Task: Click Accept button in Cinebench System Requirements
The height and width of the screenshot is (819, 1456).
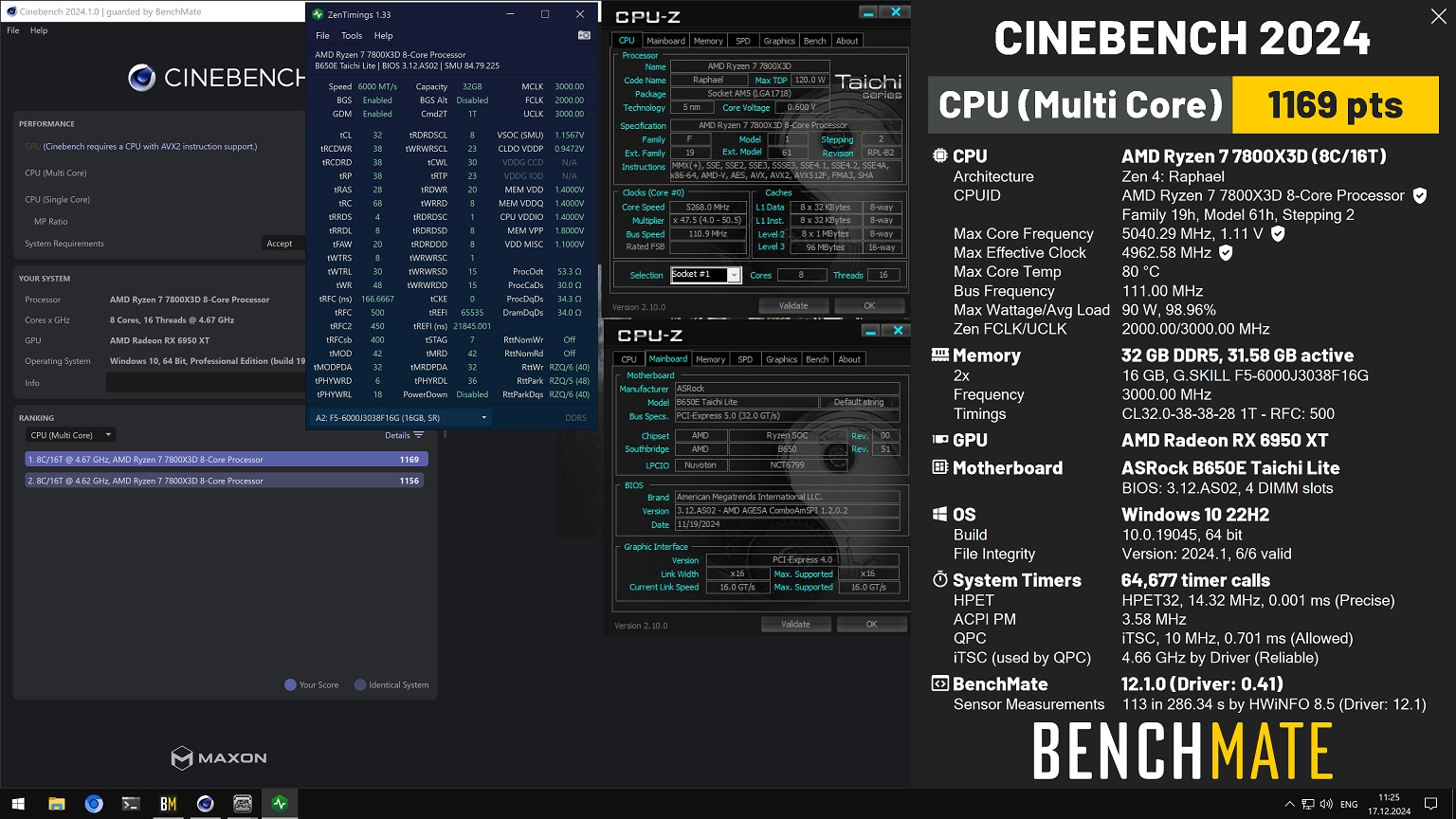Action: [280, 244]
